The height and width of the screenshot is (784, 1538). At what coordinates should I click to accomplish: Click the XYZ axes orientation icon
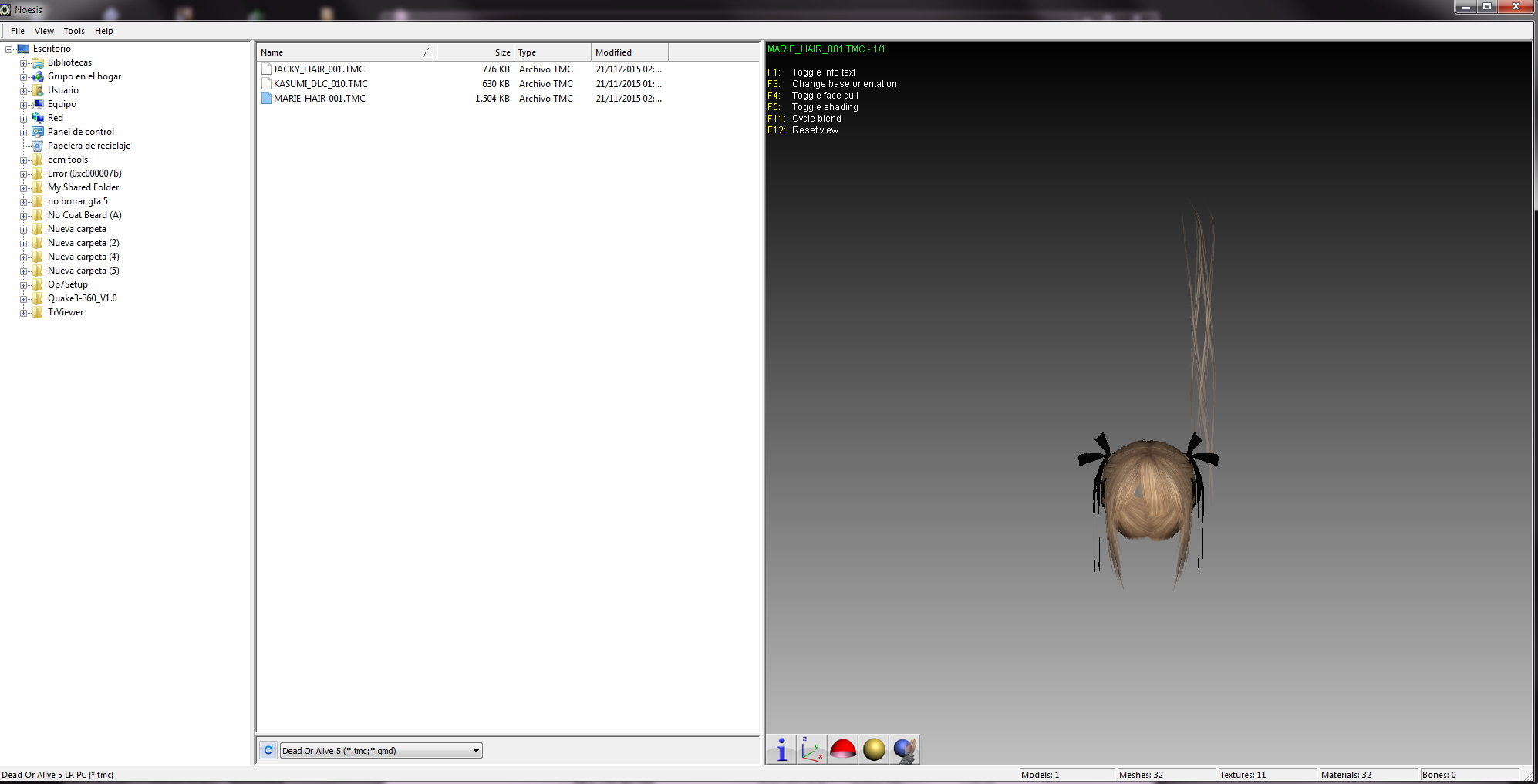click(811, 749)
